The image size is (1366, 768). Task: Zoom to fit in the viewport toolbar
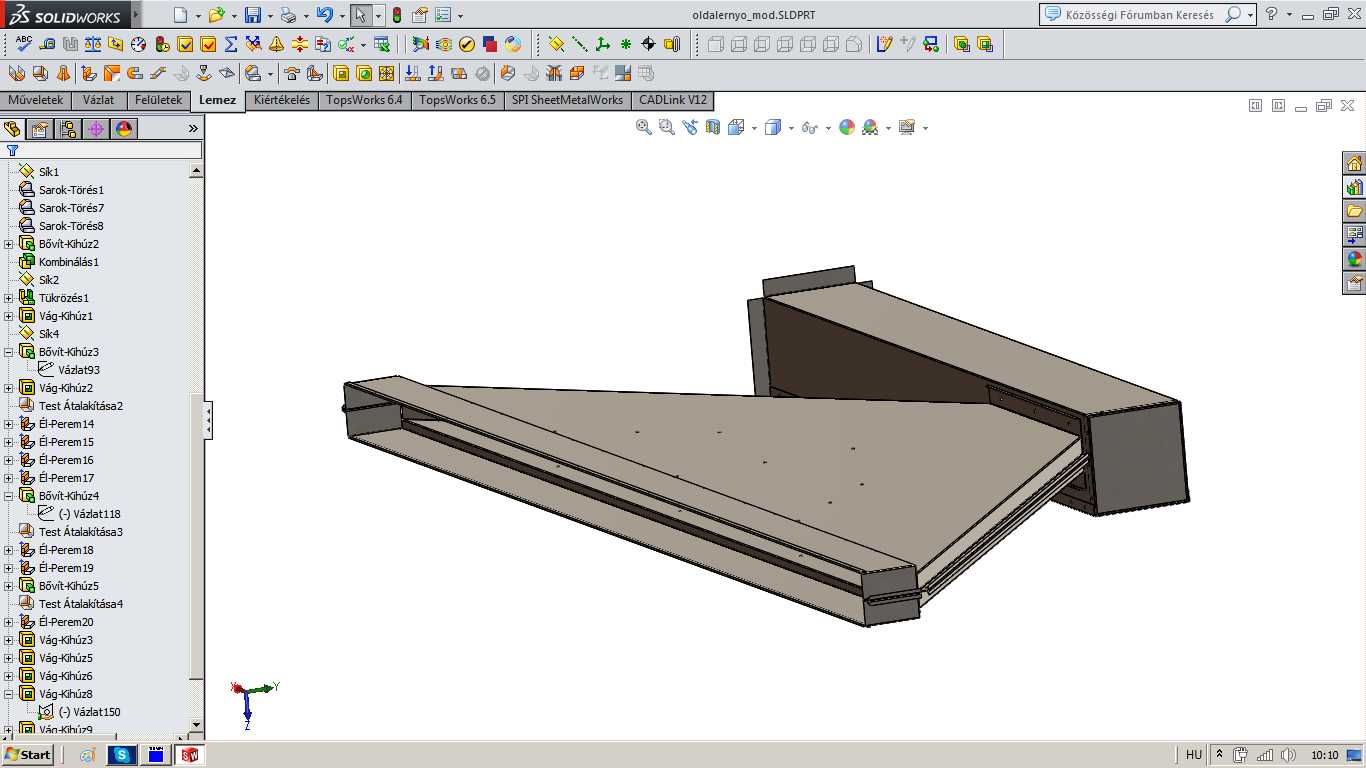644,127
